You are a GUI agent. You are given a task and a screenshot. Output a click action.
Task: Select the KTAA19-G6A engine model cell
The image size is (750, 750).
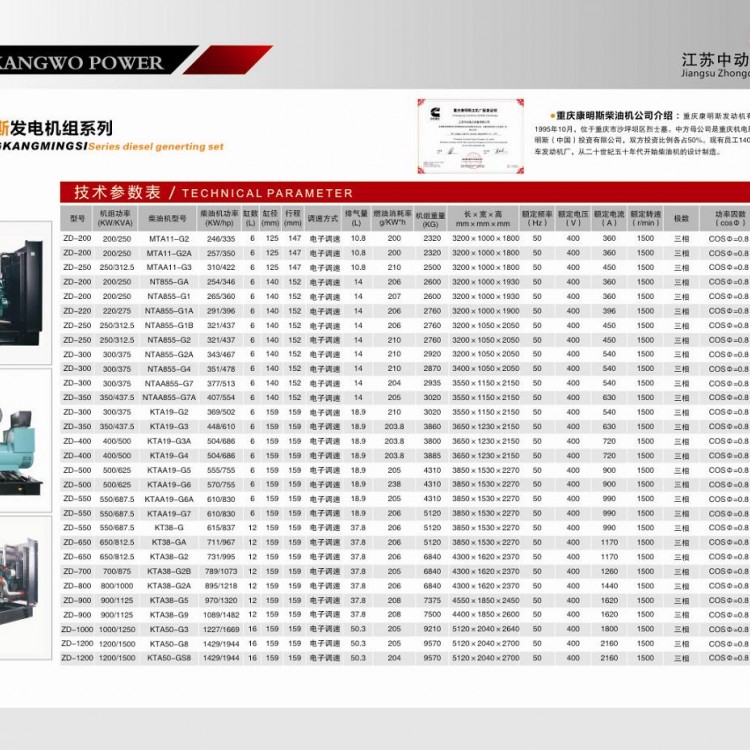tap(169, 499)
